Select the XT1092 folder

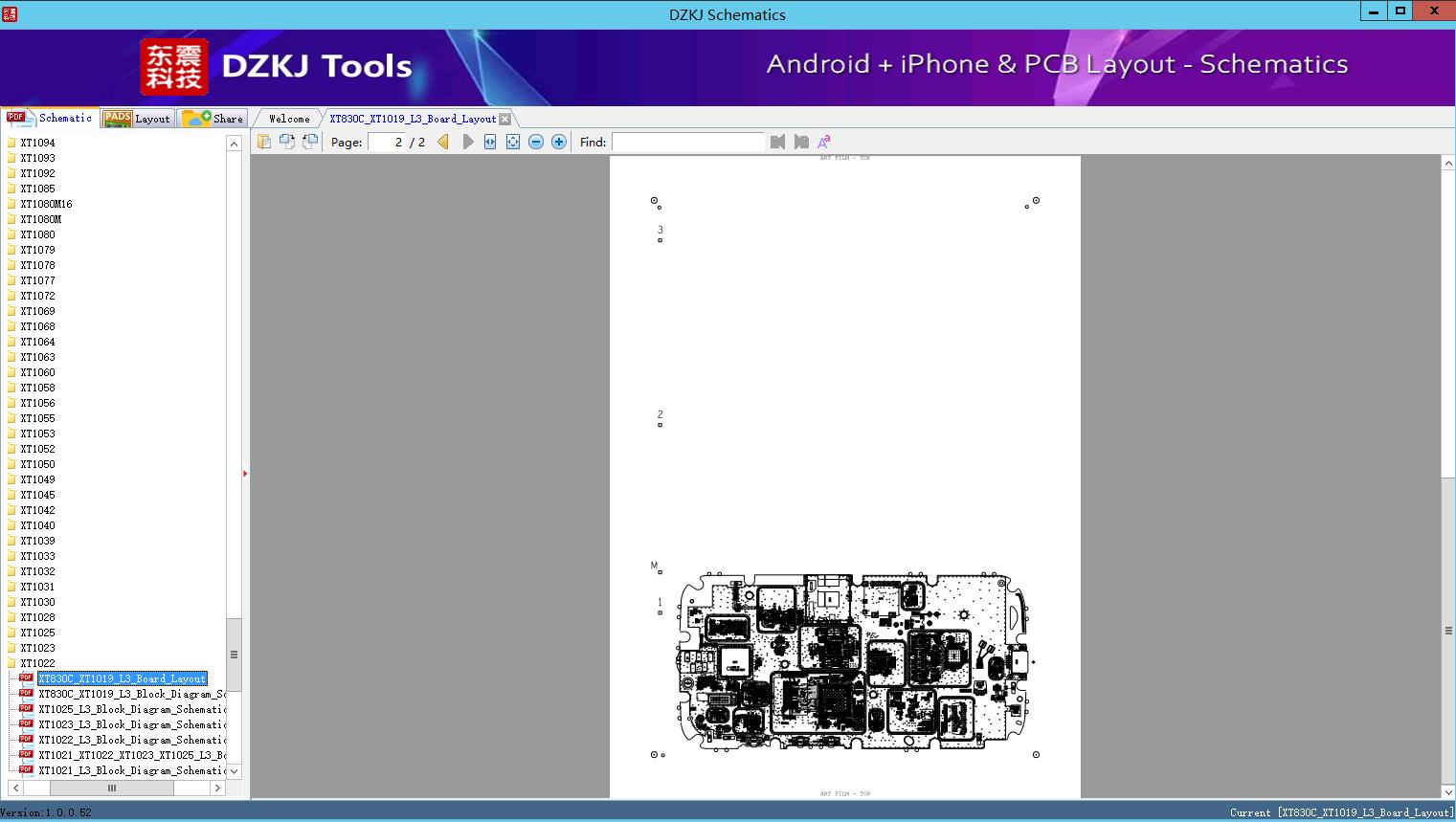(x=37, y=173)
